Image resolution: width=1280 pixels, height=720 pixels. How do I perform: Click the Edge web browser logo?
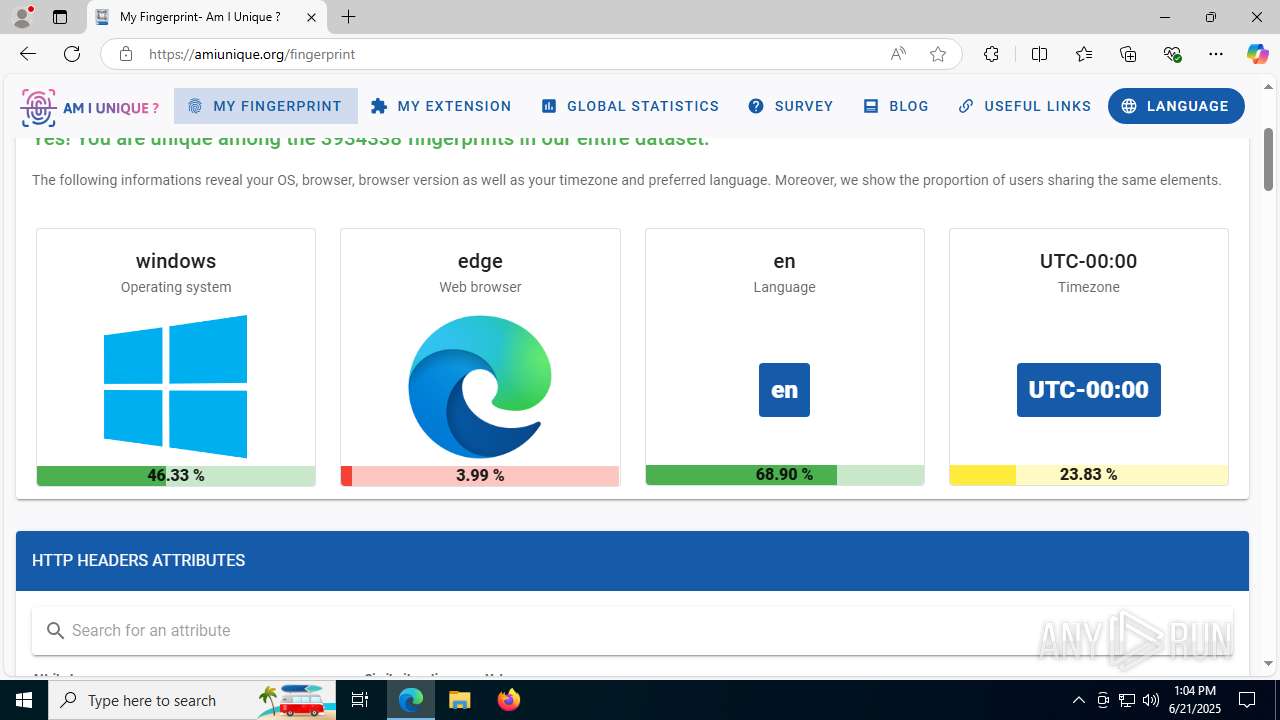pyautogui.click(x=480, y=386)
